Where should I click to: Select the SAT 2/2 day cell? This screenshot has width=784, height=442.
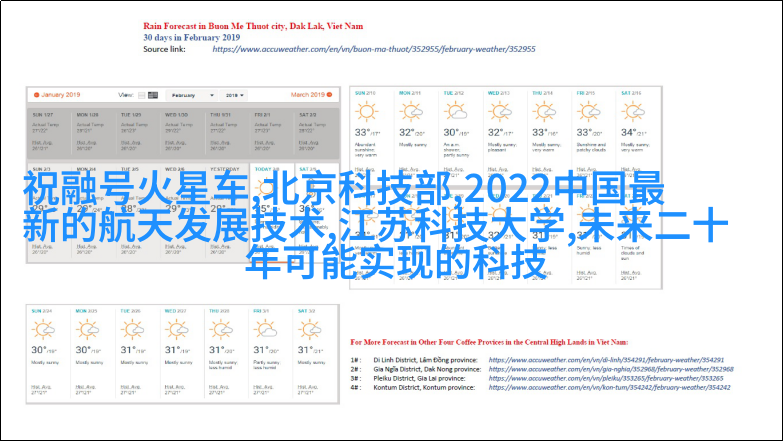pyautogui.click(x=316, y=133)
